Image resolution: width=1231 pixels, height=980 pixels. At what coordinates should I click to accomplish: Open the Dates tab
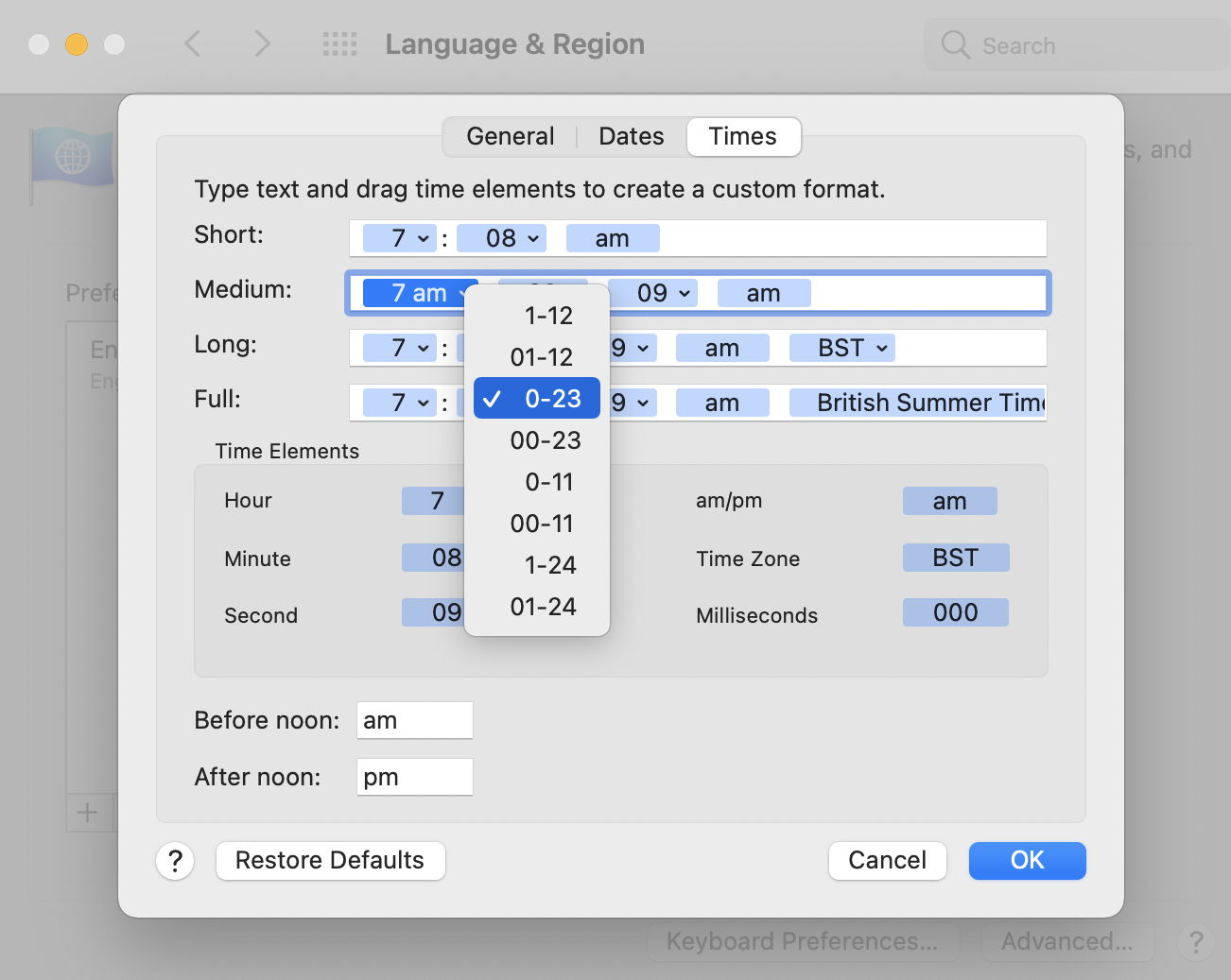pyautogui.click(x=631, y=136)
